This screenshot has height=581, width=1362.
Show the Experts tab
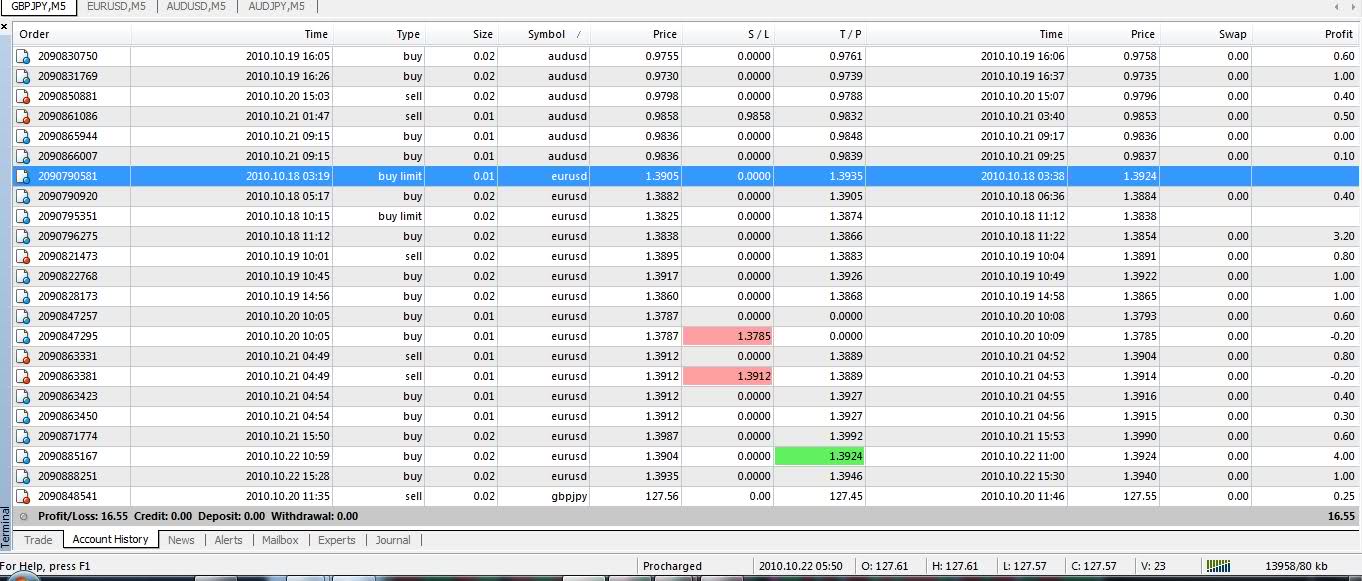coord(337,540)
